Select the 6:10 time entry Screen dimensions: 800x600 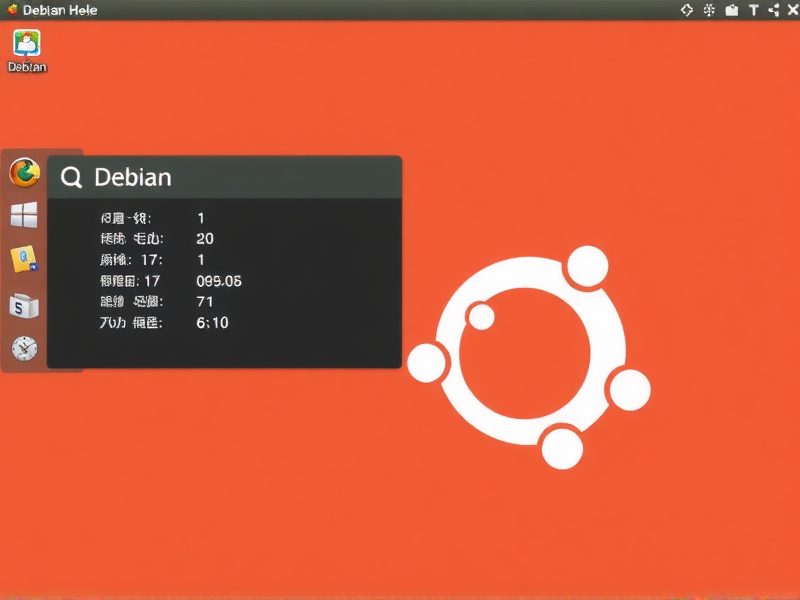[211, 323]
